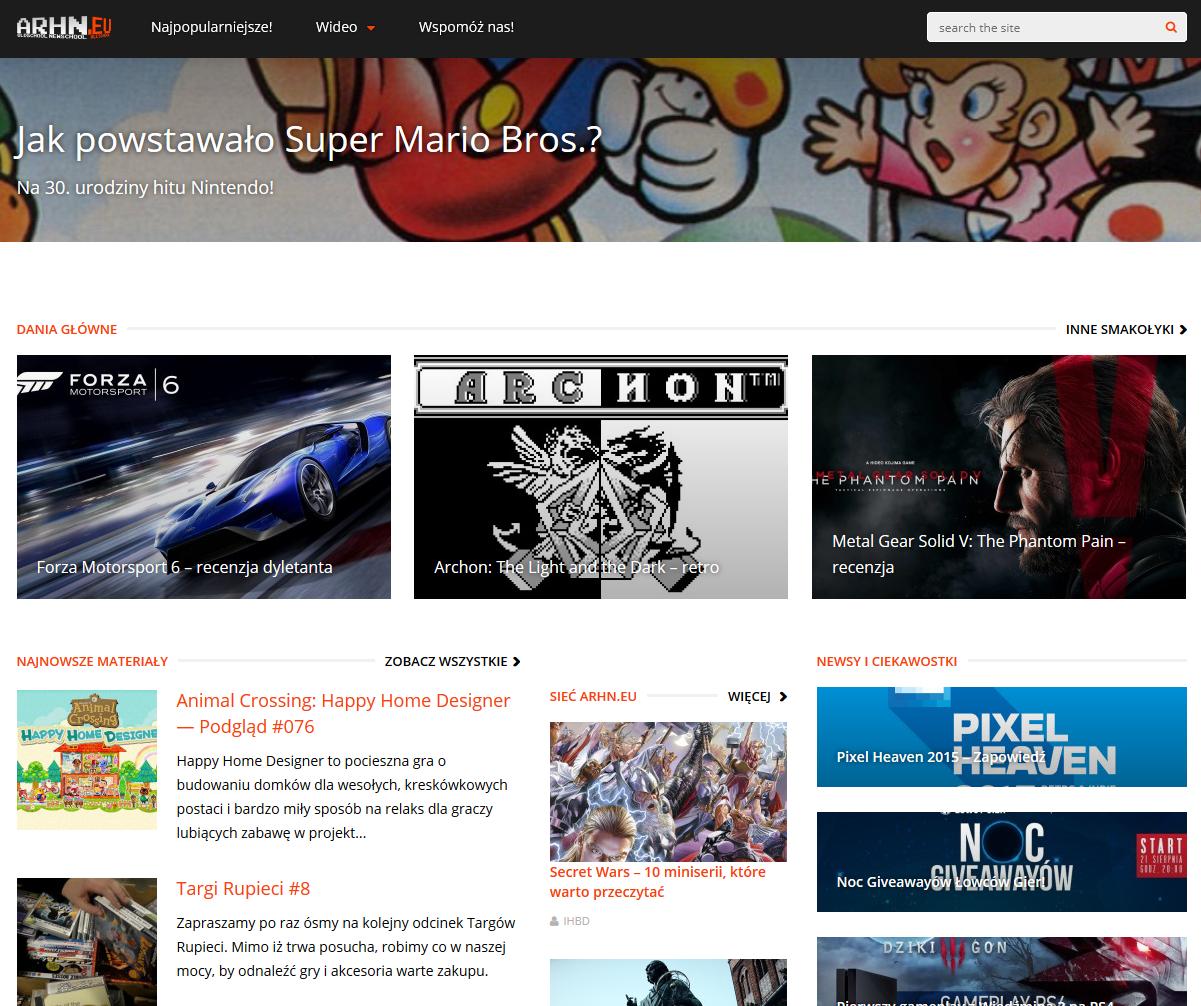
Task: Click the chevron next to WIĘCEJ
Action: pos(782,696)
